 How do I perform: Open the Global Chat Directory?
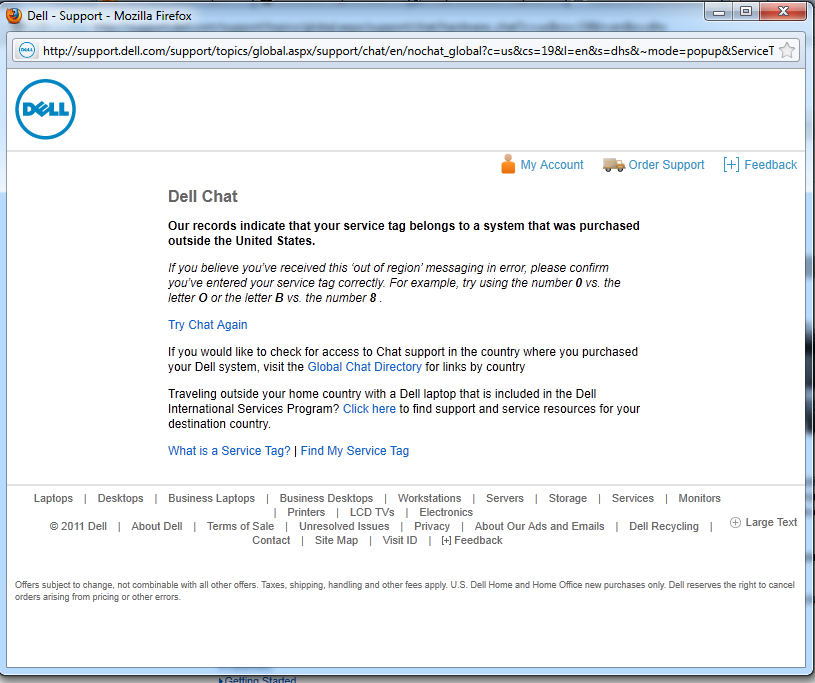point(364,367)
